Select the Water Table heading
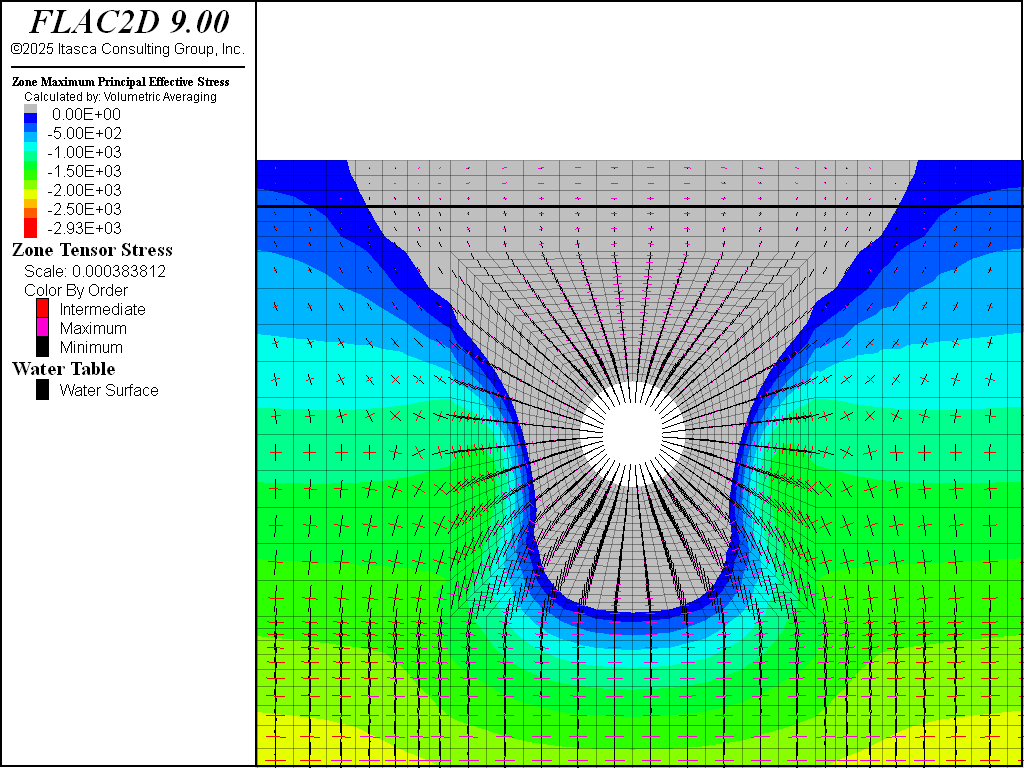The height and width of the screenshot is (768, 1024). [x=64, y=370]
